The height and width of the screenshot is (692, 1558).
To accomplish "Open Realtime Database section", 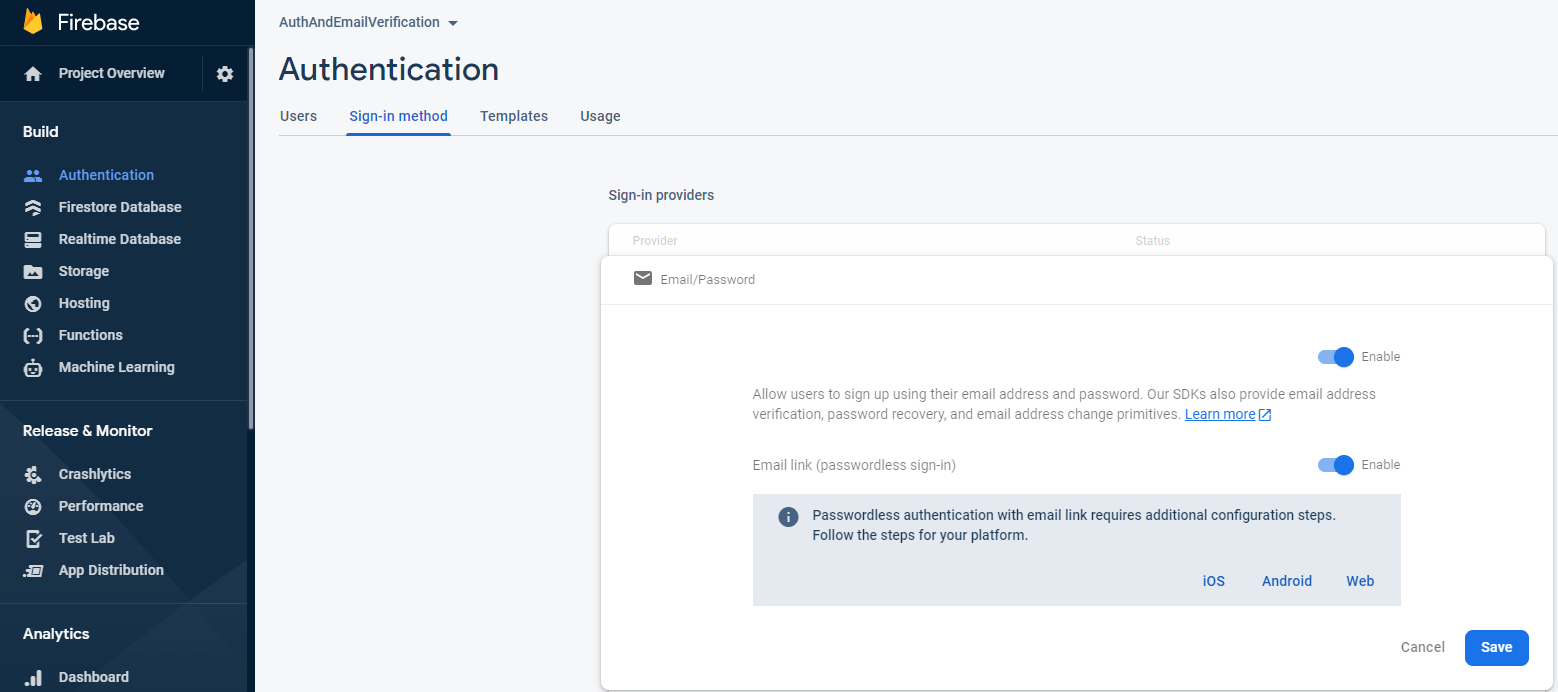I will [120, 239].
